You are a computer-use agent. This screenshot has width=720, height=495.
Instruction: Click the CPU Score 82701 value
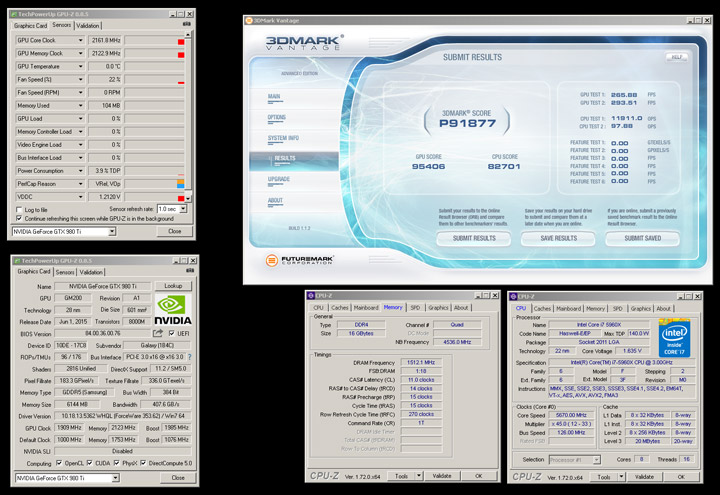pyautogui.click(x=504, y=166)
